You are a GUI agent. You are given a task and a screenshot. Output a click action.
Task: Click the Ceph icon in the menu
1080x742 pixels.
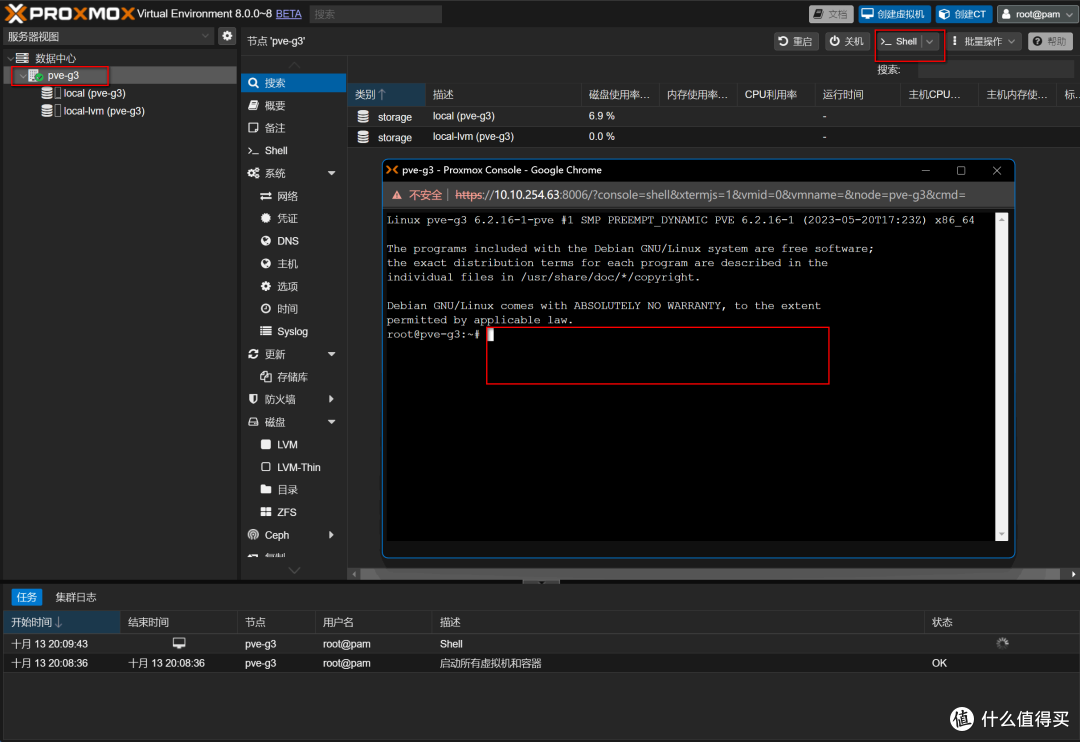point(253,535)
